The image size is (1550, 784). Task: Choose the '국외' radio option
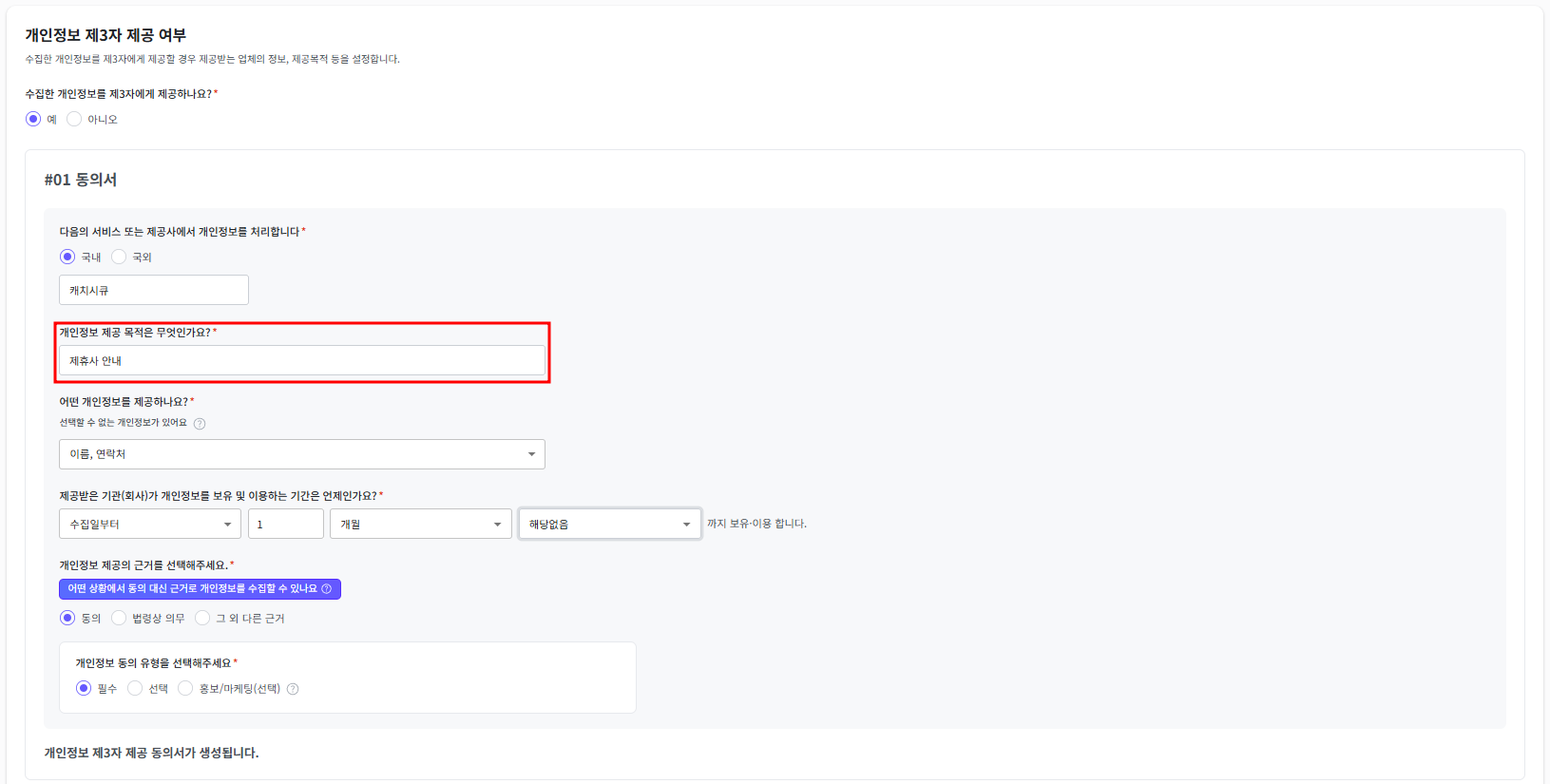(119, 257)
